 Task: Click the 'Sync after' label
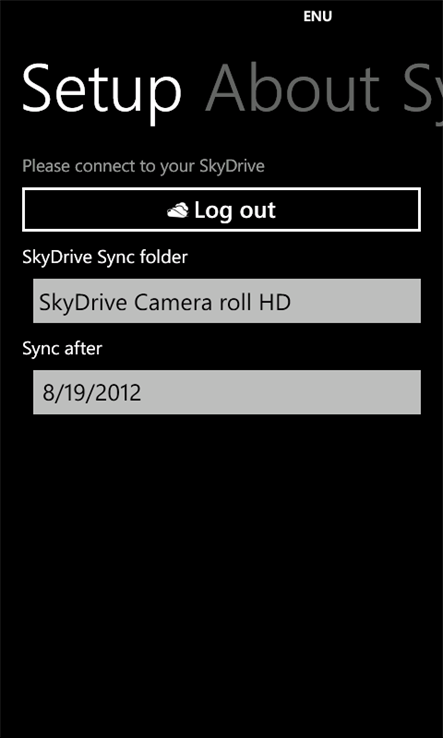coord(62,349)
